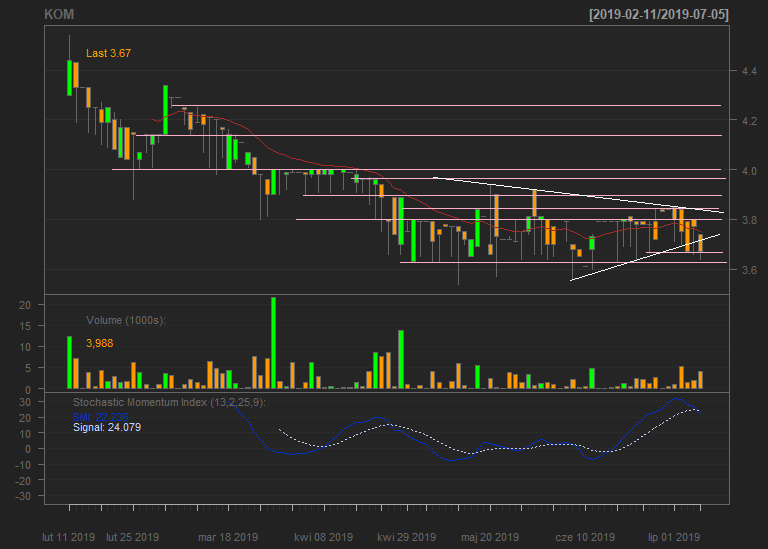Click the tallest green volume bar

point(273,343)
